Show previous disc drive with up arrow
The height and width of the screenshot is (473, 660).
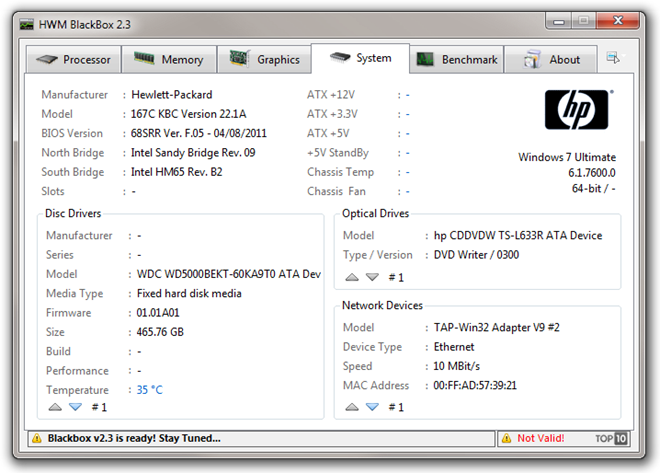(x=55, y=407)
